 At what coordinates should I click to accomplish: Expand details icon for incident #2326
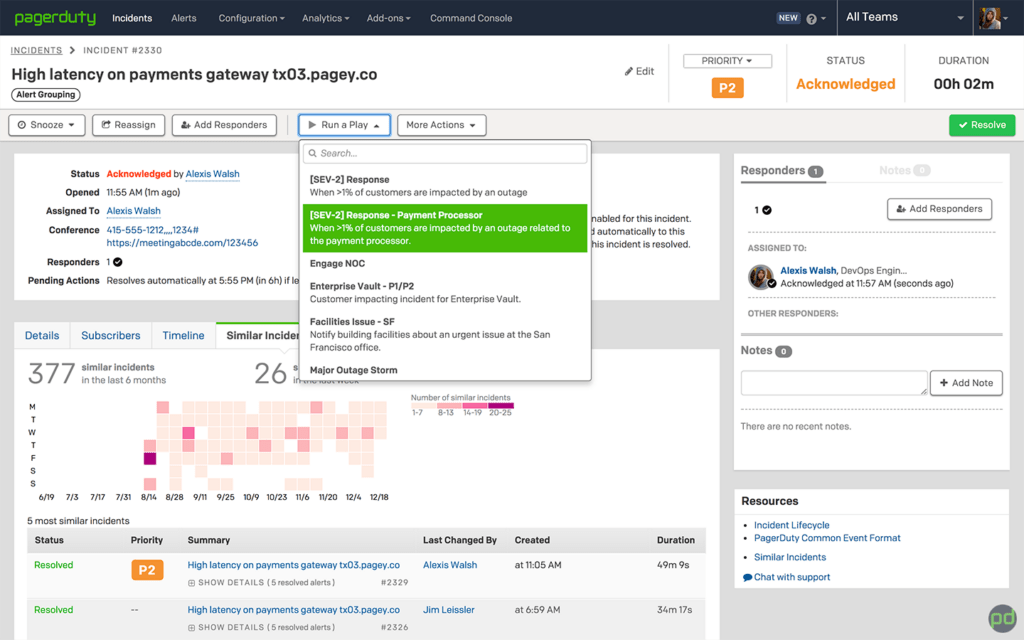[191, 628]
